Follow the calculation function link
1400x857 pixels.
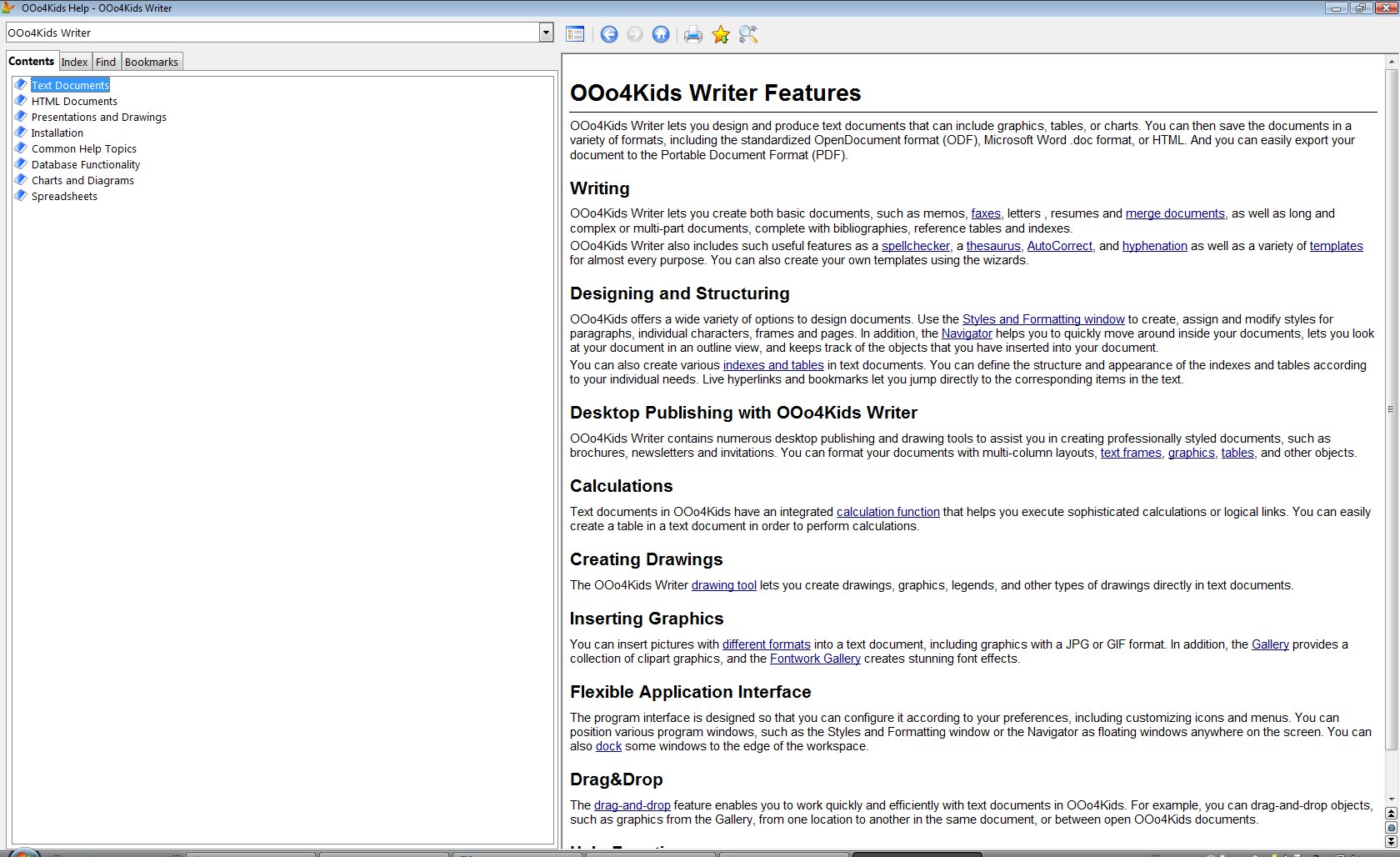[888, 512]
